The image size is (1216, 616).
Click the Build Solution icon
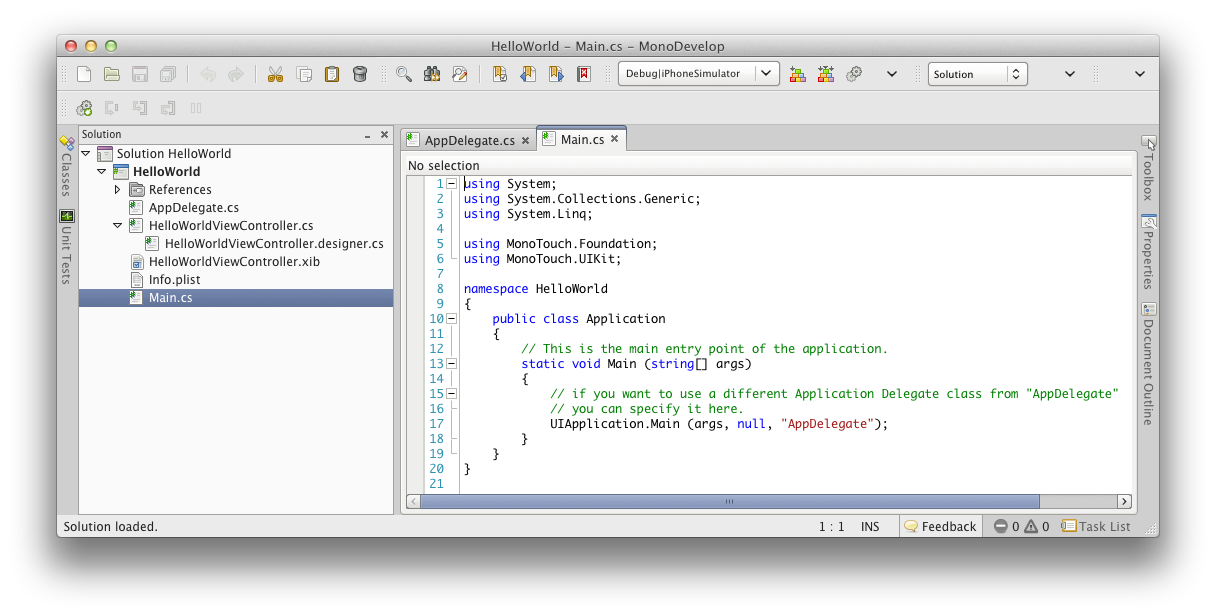click(x=797, y=73)
